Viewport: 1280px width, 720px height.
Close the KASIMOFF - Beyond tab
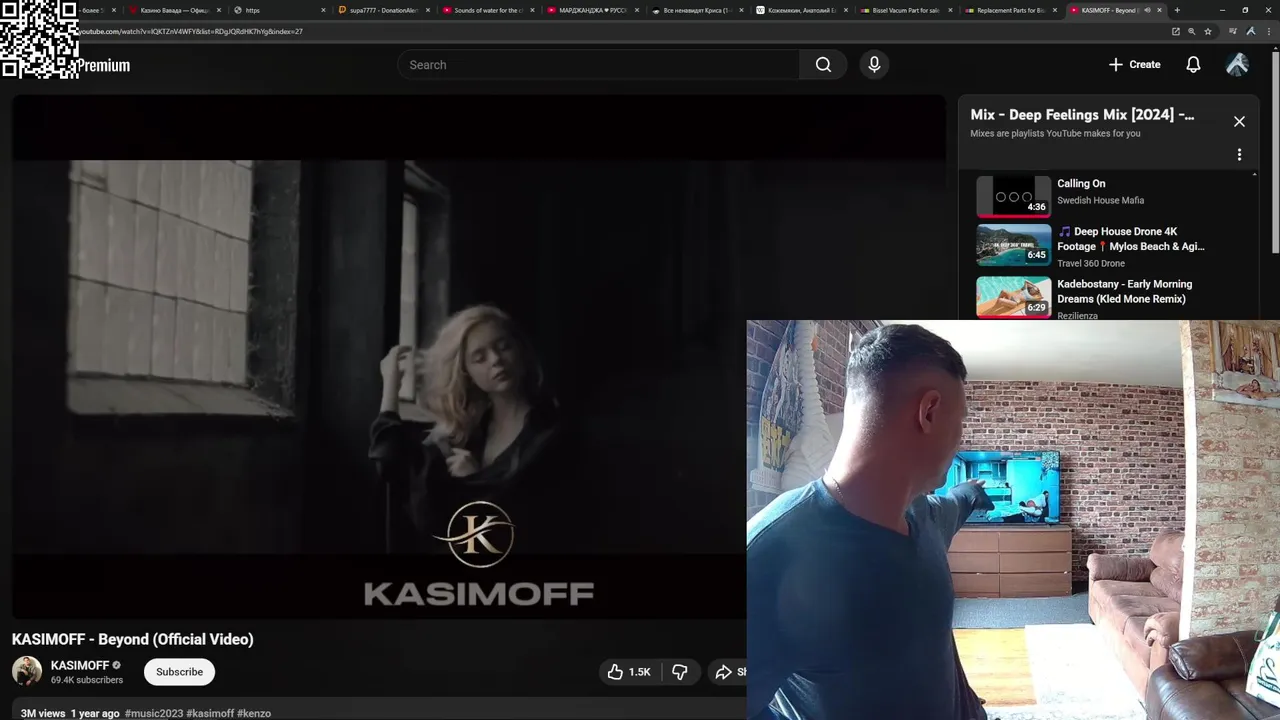pos(1160,10)
